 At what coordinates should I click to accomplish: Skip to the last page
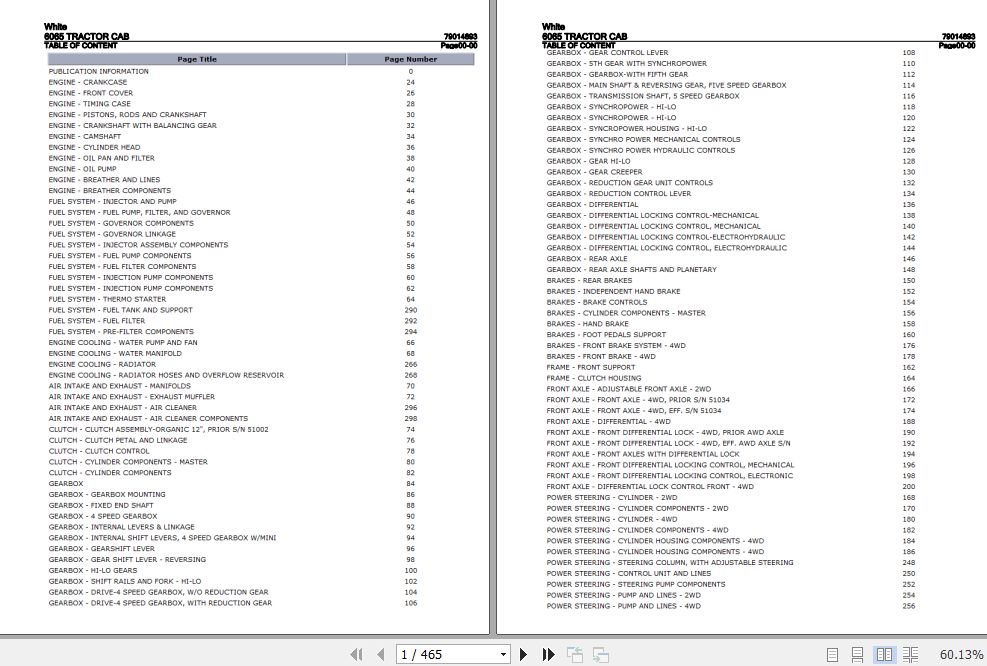548,654
